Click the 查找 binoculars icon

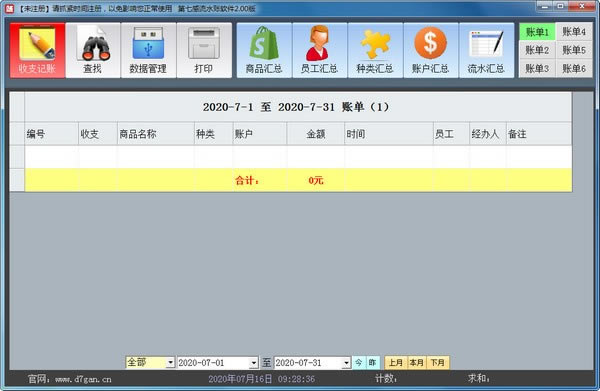(93, 44)
